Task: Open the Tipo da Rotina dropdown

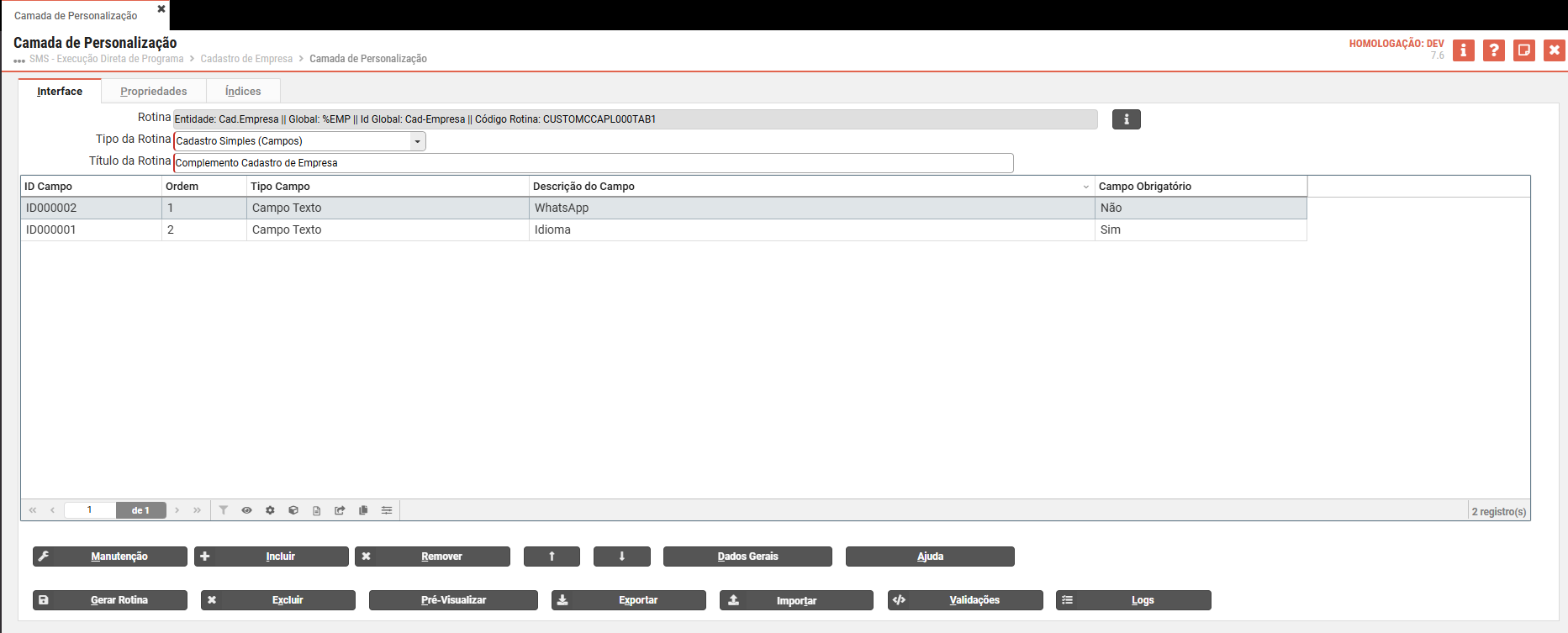Action: click(x=417, y=141)
